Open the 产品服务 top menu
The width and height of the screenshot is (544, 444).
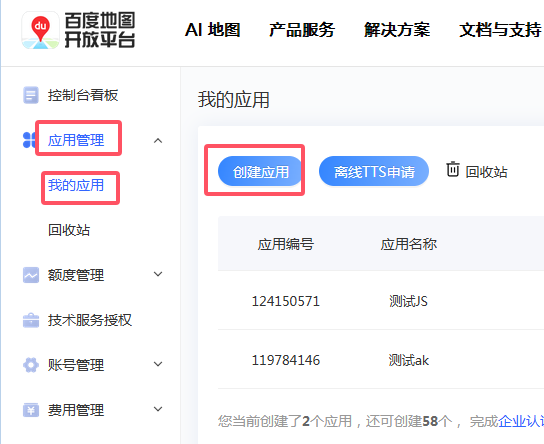click(x=302, y=30)
